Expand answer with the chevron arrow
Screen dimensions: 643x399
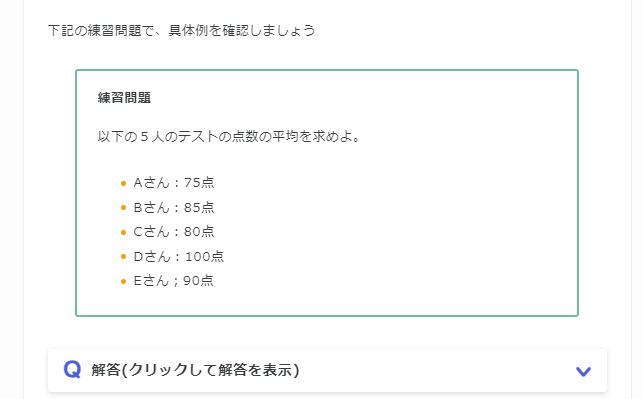tap(583, 372)
